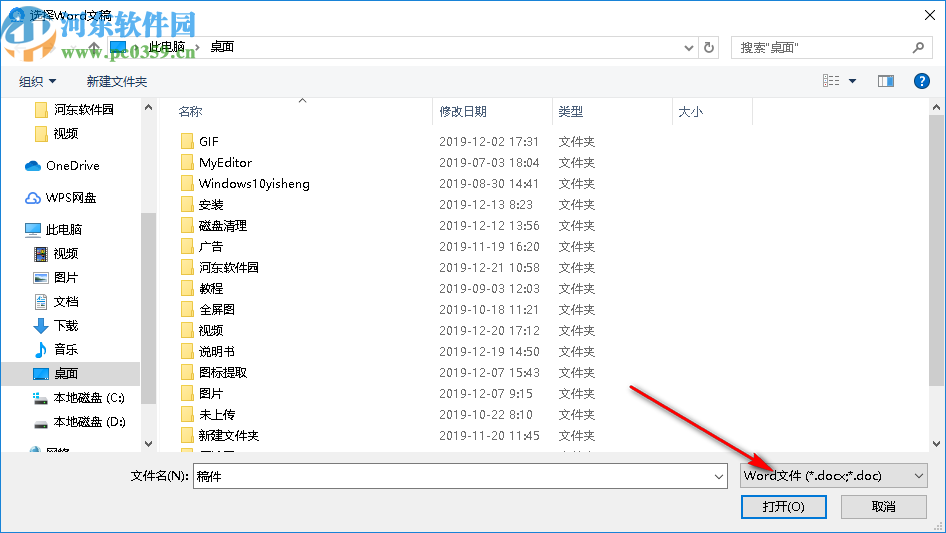
Task: Select 河东软件园 quick access folder in sidebar
Action: [74, 109]
